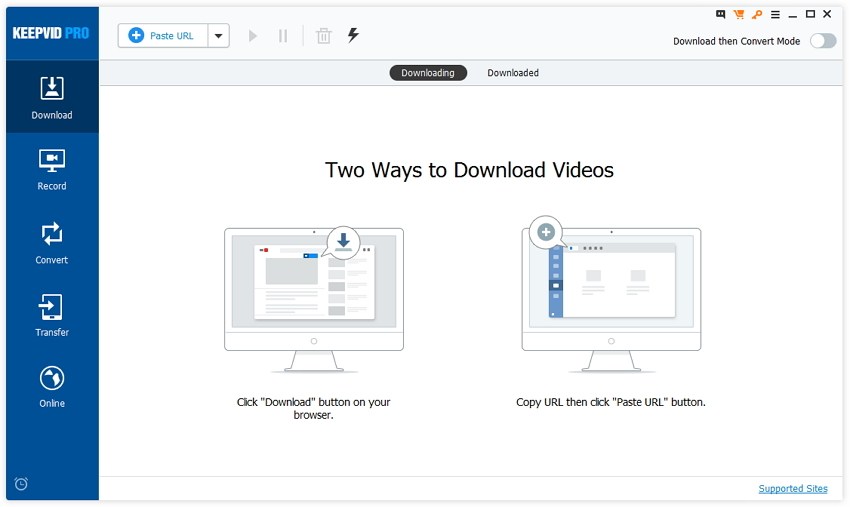The height and width of the screenshot is (507, 850).
Task: Select the Downloading tab
Action: coord(427,73)
